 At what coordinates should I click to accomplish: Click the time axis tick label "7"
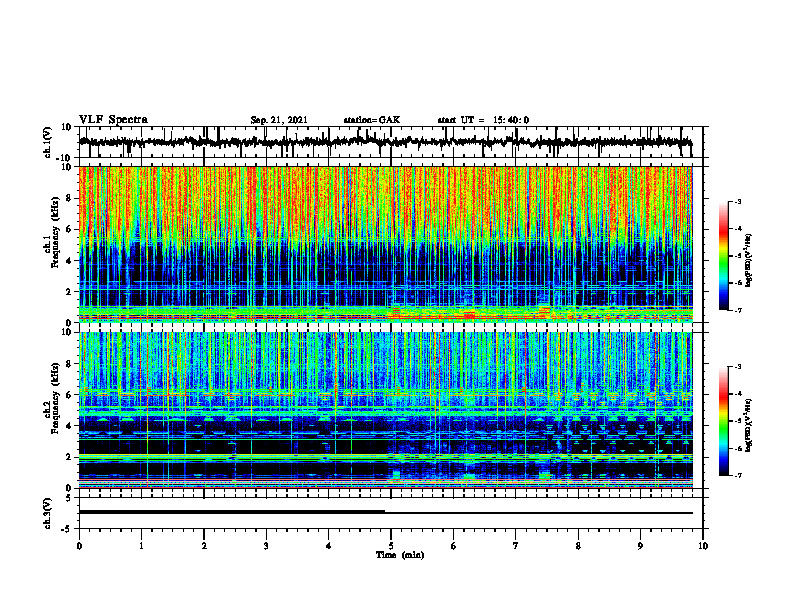click(516, 546)
